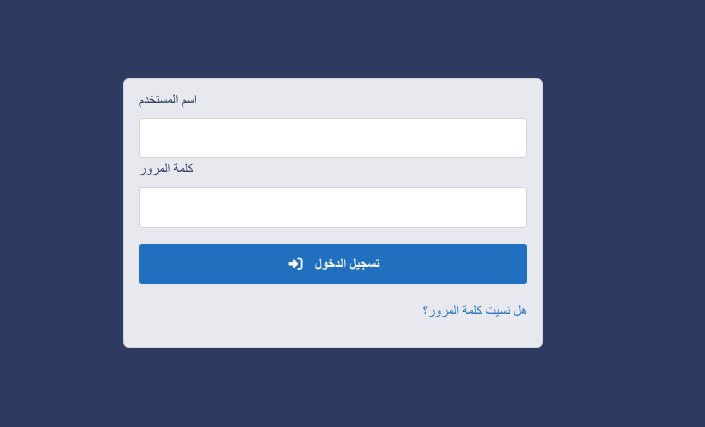Click the اسم المستخدم label

coord(167,100)
